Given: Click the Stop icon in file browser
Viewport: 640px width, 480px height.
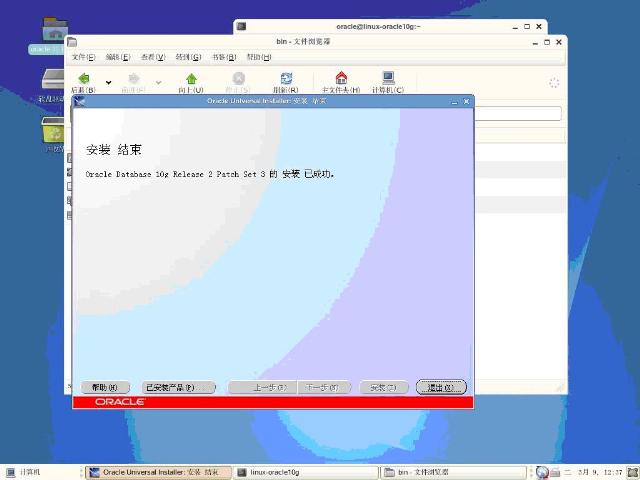Looking at the screenshot, I should tap(238, 82).
